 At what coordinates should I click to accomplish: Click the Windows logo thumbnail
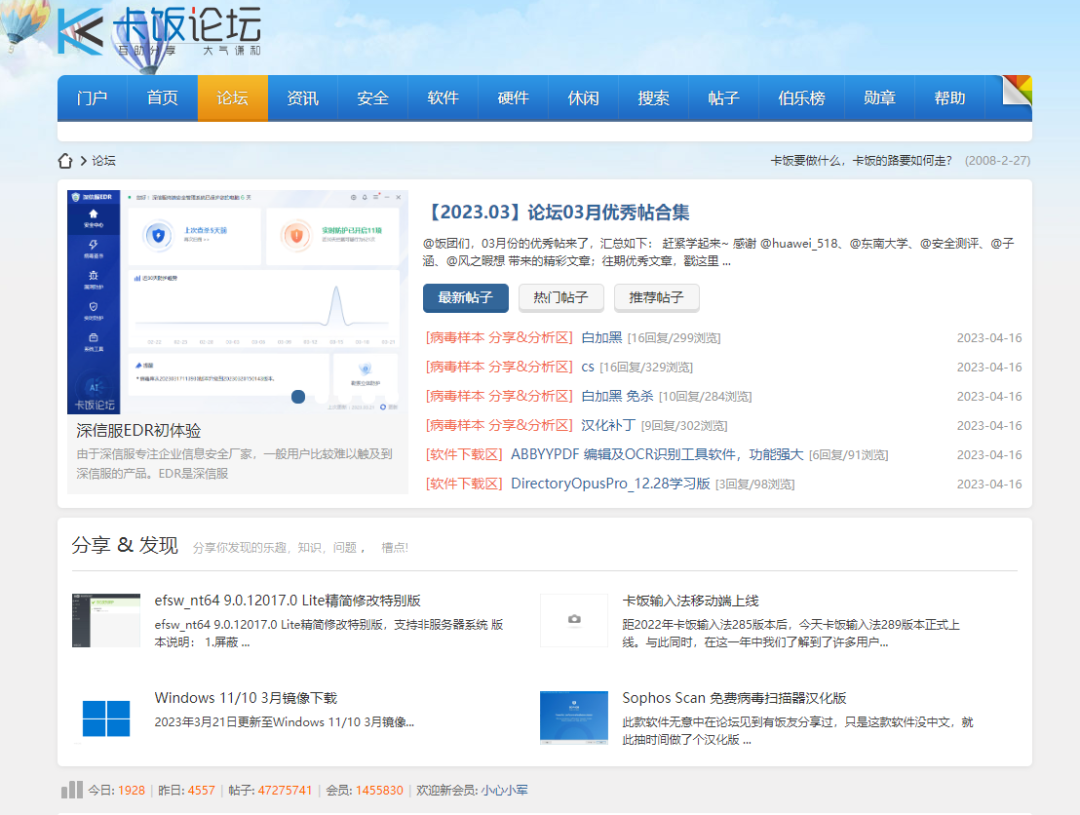tap(106, 718)
